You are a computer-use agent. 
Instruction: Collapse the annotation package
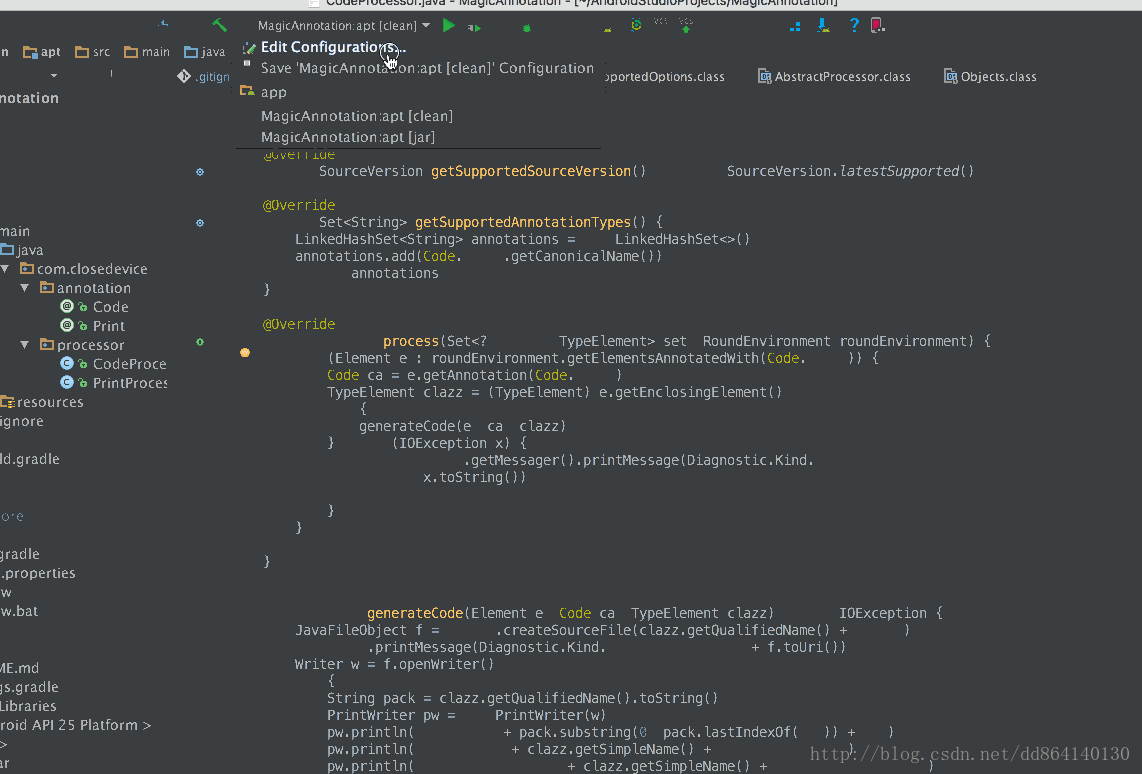coord(25,288)
